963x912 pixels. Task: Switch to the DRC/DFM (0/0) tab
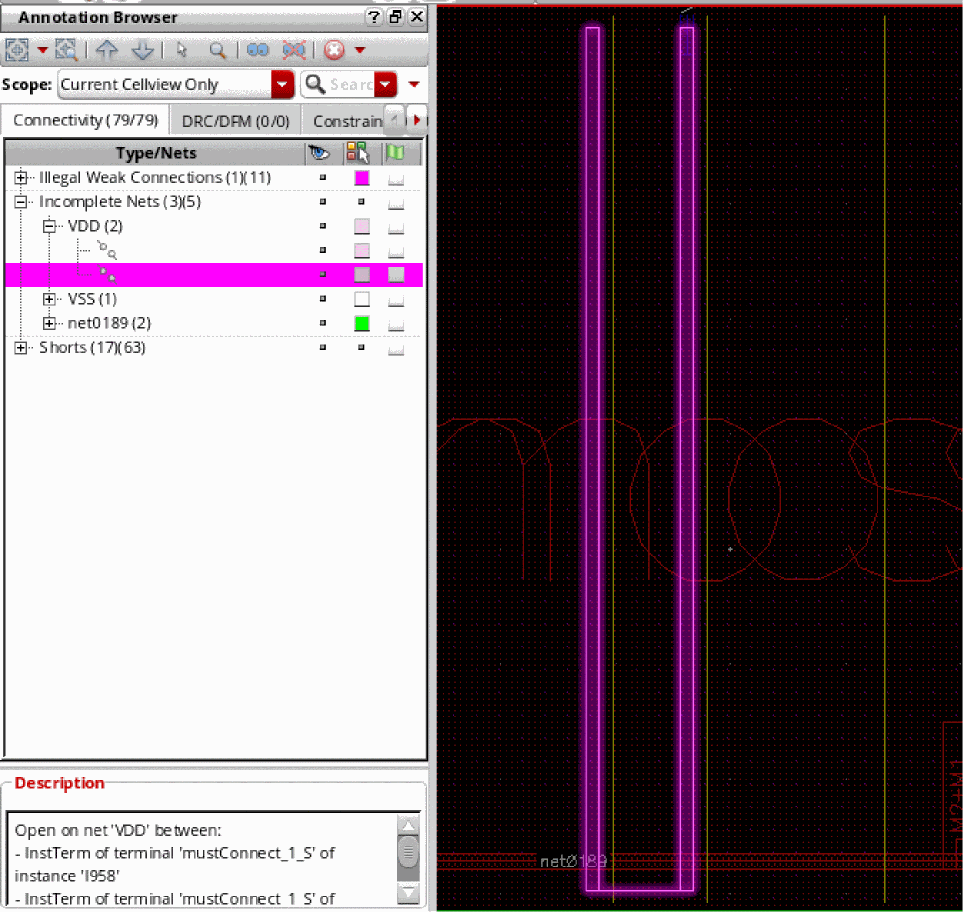(x=235, y=121)
